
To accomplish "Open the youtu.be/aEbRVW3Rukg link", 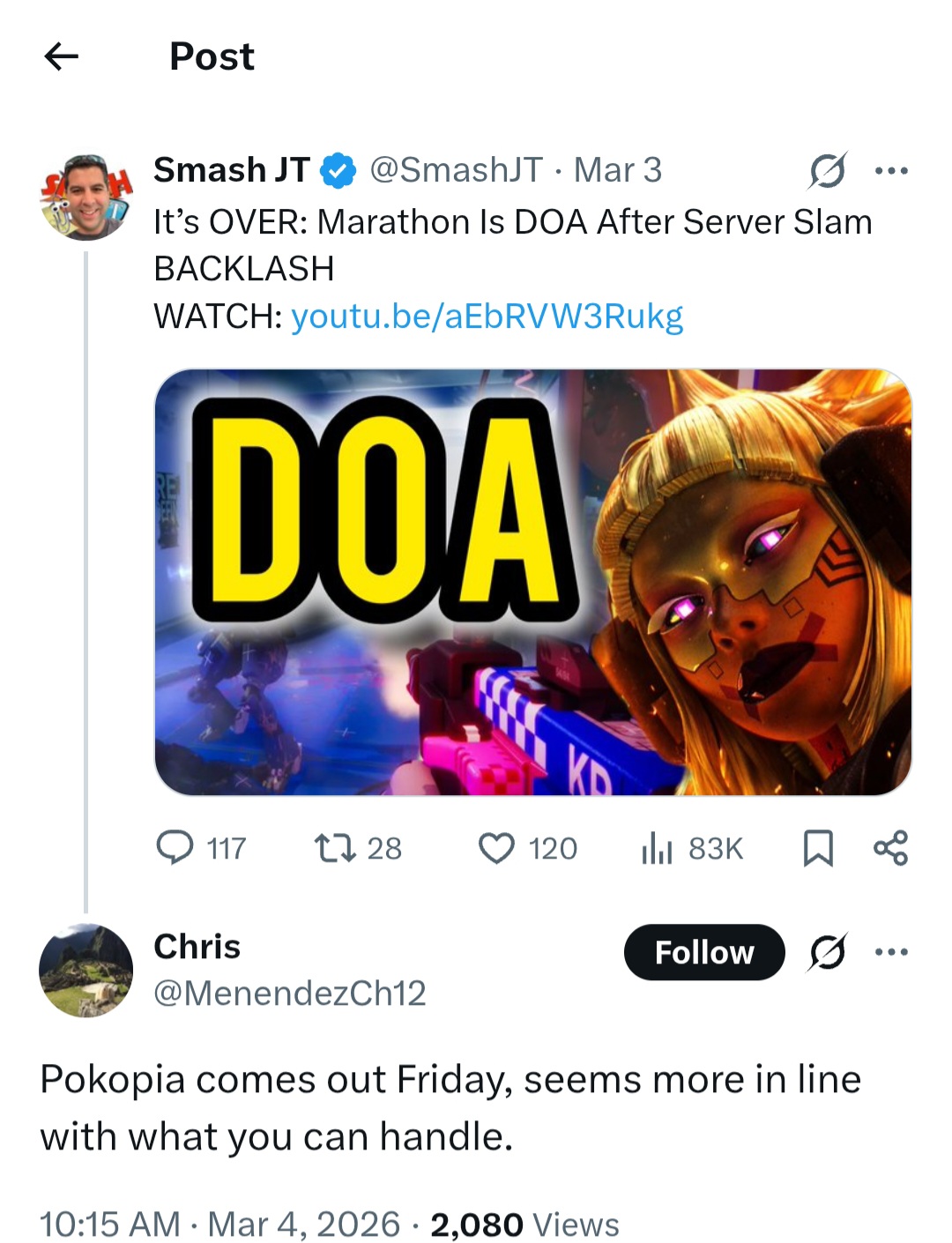I will (487, 316).
